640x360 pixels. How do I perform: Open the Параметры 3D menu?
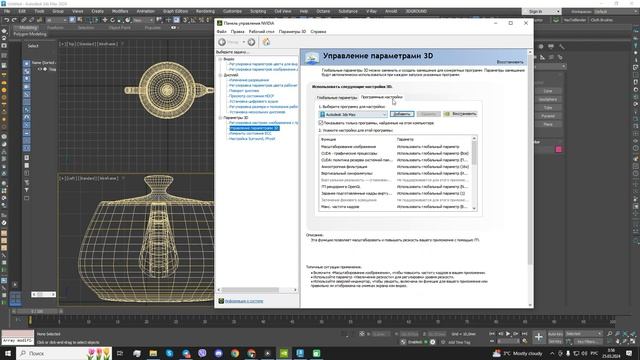pos(292,31)
